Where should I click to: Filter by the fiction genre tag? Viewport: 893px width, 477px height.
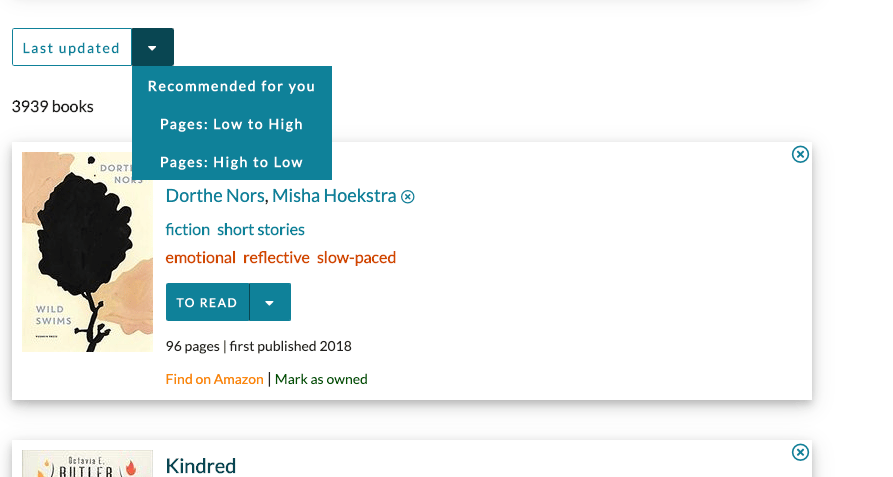click(x=187, y=229)
